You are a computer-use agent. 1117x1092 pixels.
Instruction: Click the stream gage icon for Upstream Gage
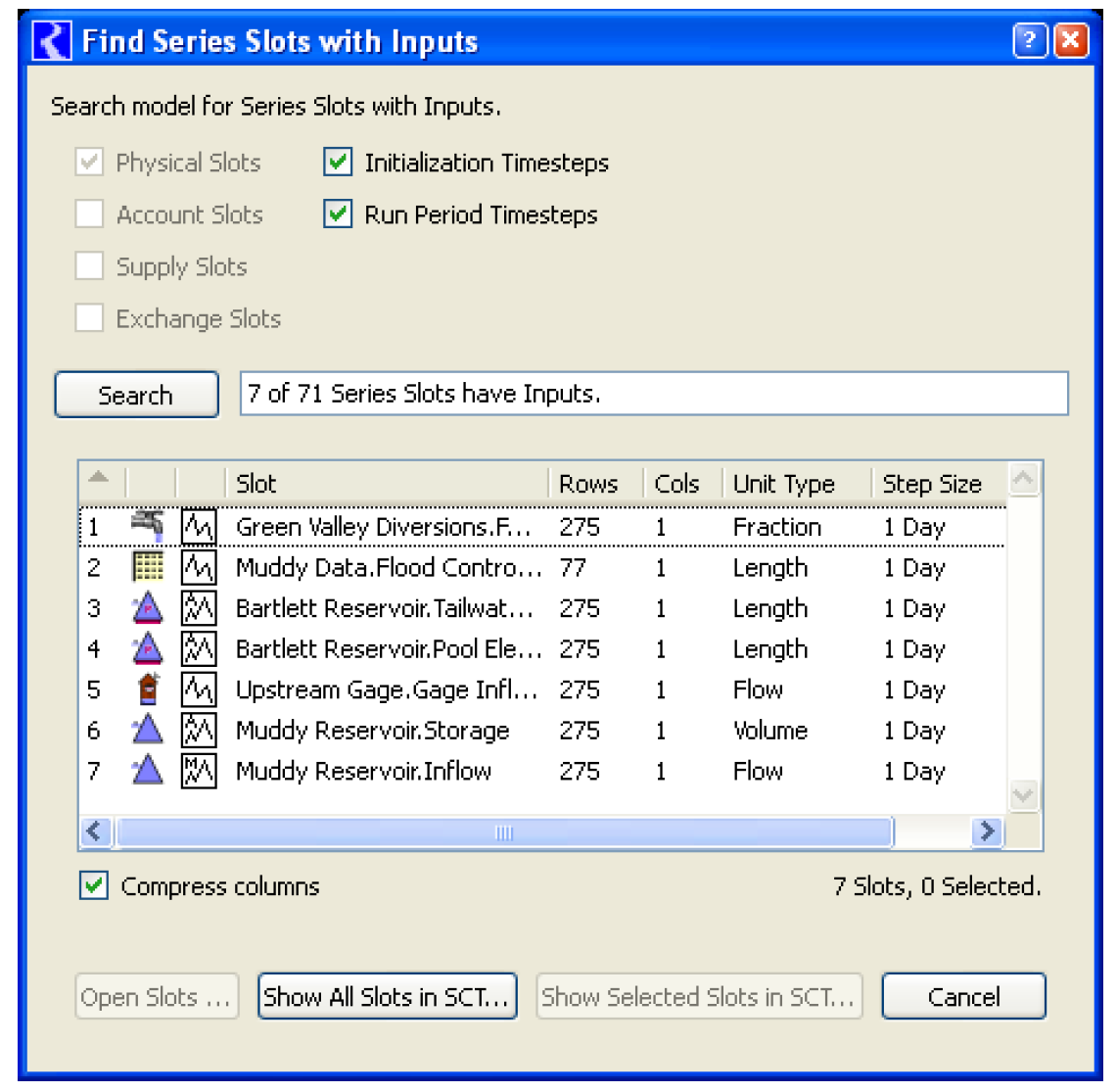(148, 689)
